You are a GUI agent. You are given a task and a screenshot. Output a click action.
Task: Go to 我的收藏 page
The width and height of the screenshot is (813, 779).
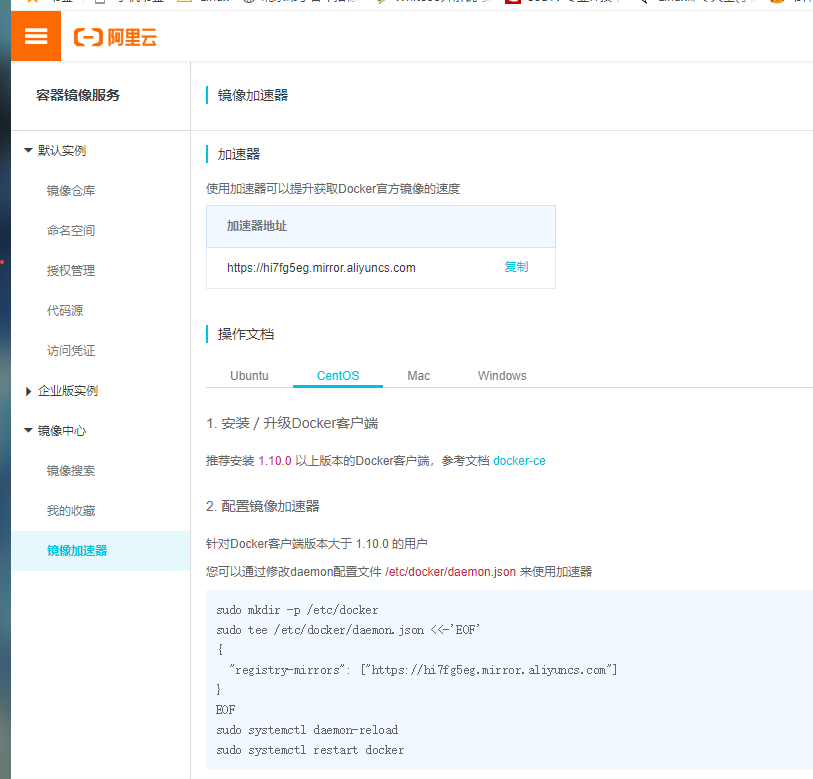click(69, 510)
